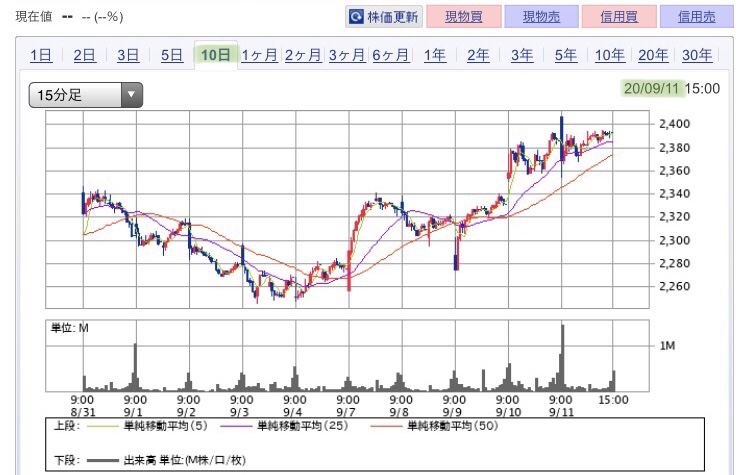This screenshot has height=475, width=741.
Task: Click the 出来高 volume legend entry
Action: point(184,460)
